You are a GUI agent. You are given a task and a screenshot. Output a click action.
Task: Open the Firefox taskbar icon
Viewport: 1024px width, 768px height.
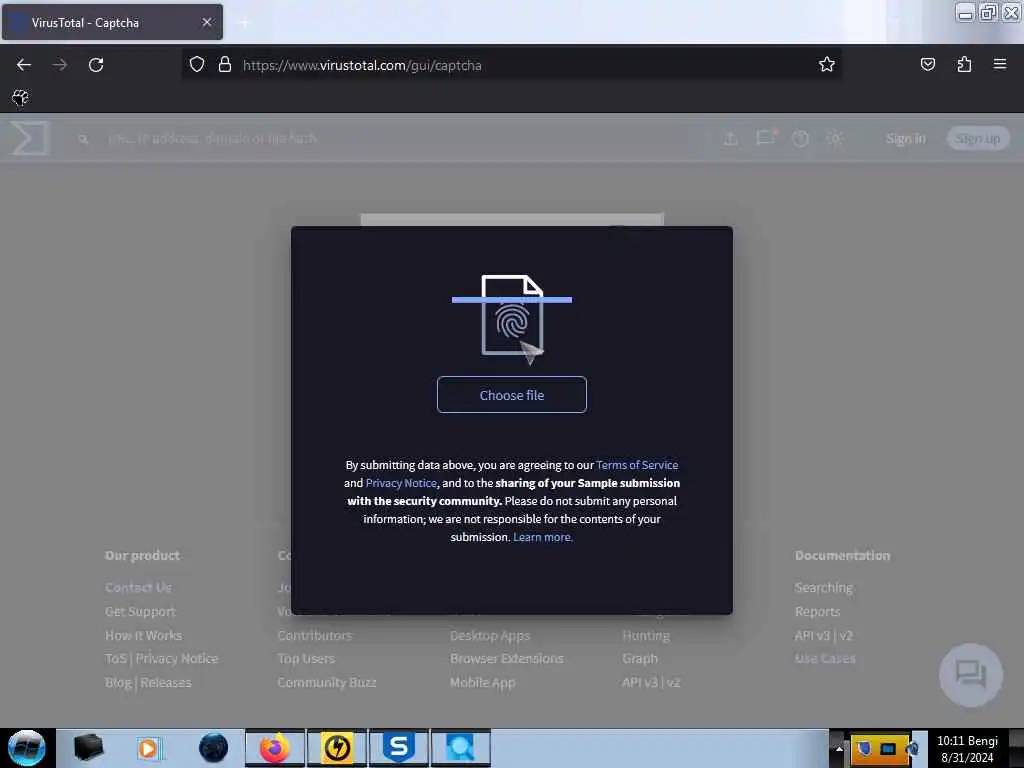coord(275,748)
